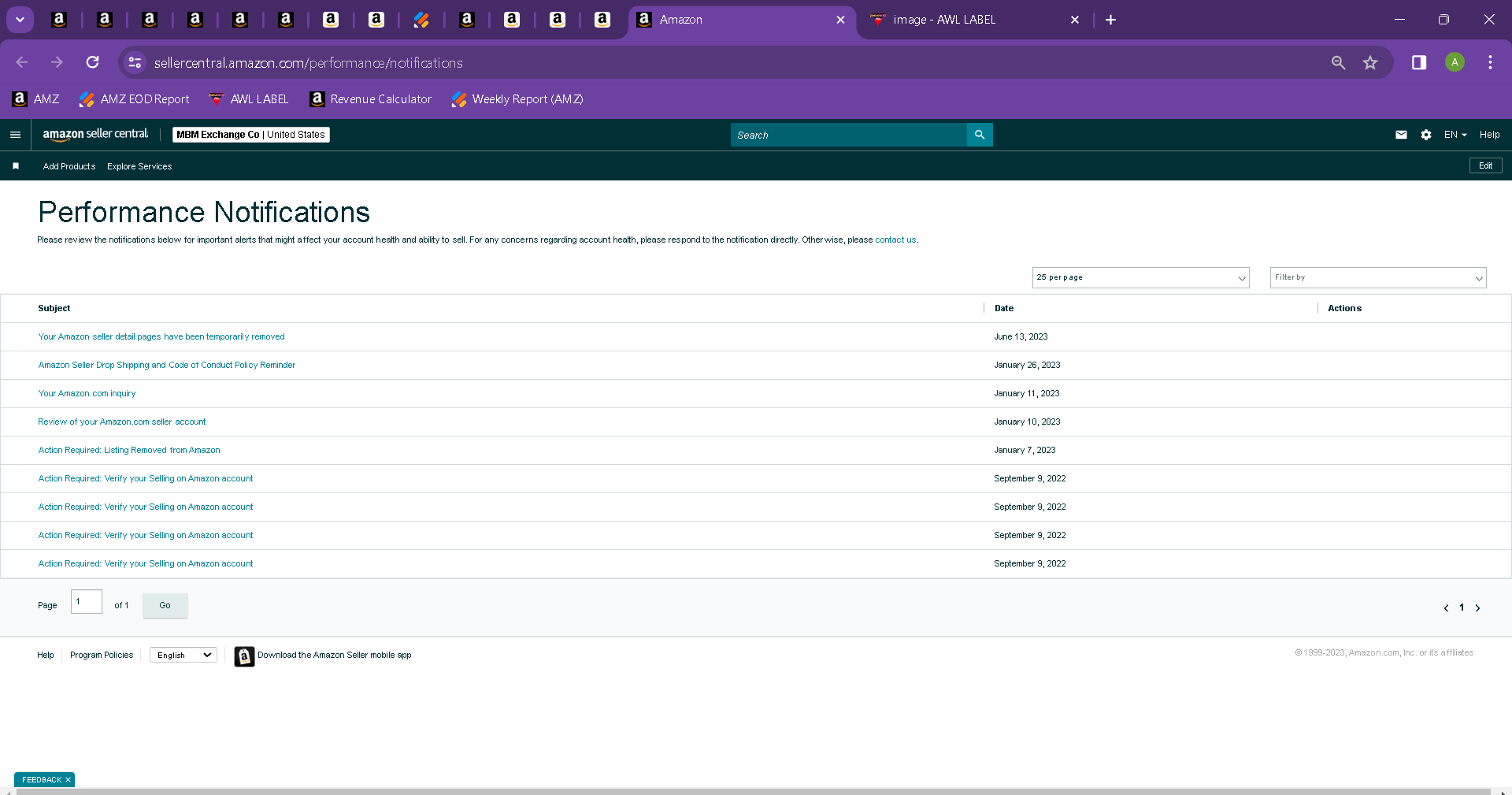The height and width of the screenshot is (795, 1512).
Task: Select page 1 in the pagination
Action: coord(1462,607)
